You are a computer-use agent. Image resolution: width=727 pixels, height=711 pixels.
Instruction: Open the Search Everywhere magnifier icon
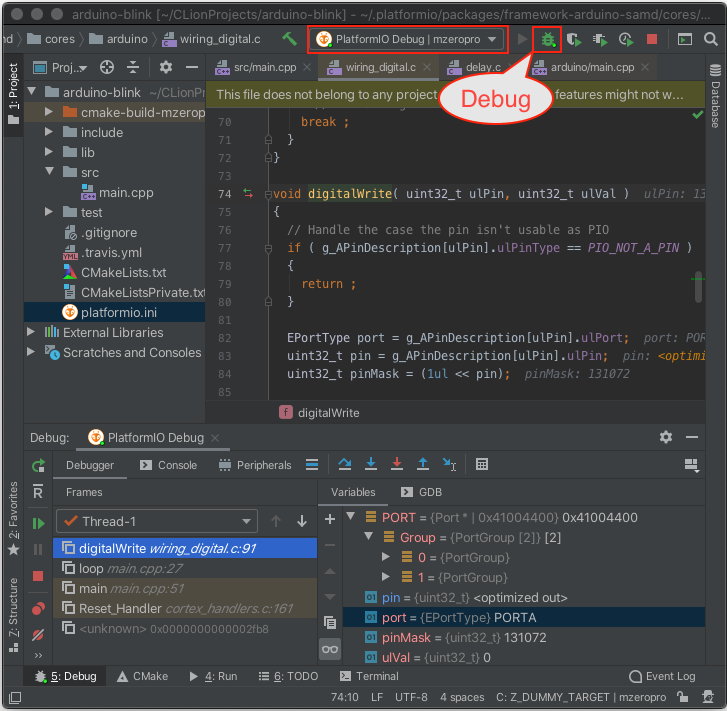[710, 39]
